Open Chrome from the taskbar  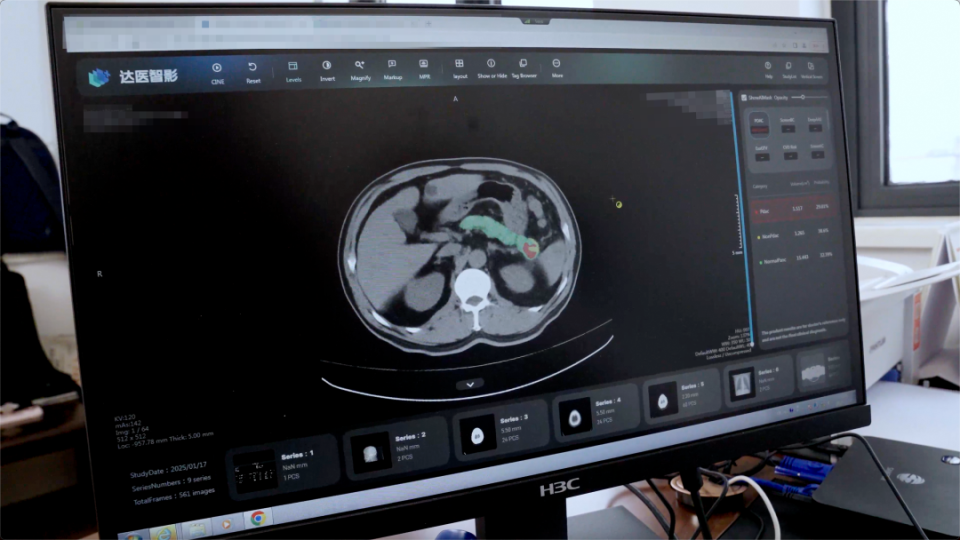(x=258, y=518)
